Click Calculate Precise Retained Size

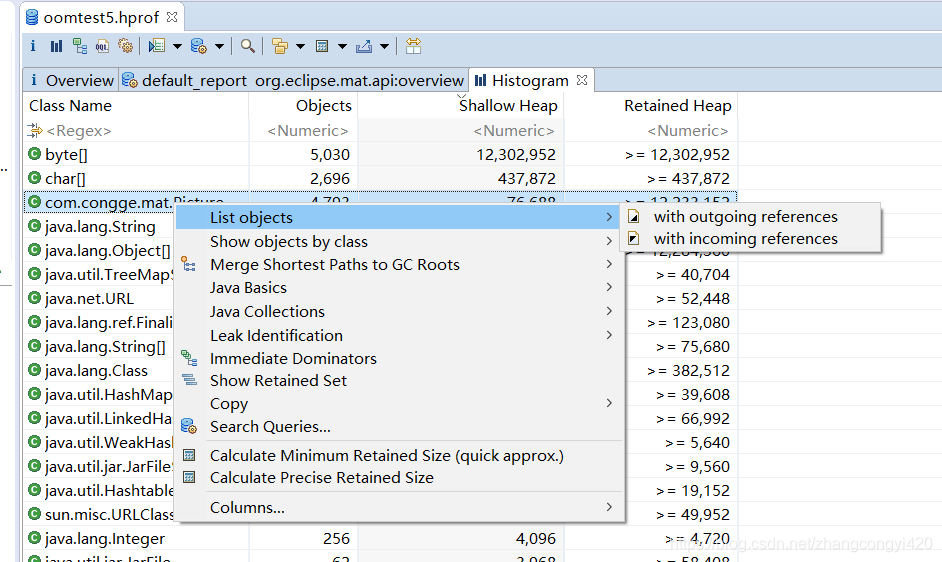[x=321, y=478]
